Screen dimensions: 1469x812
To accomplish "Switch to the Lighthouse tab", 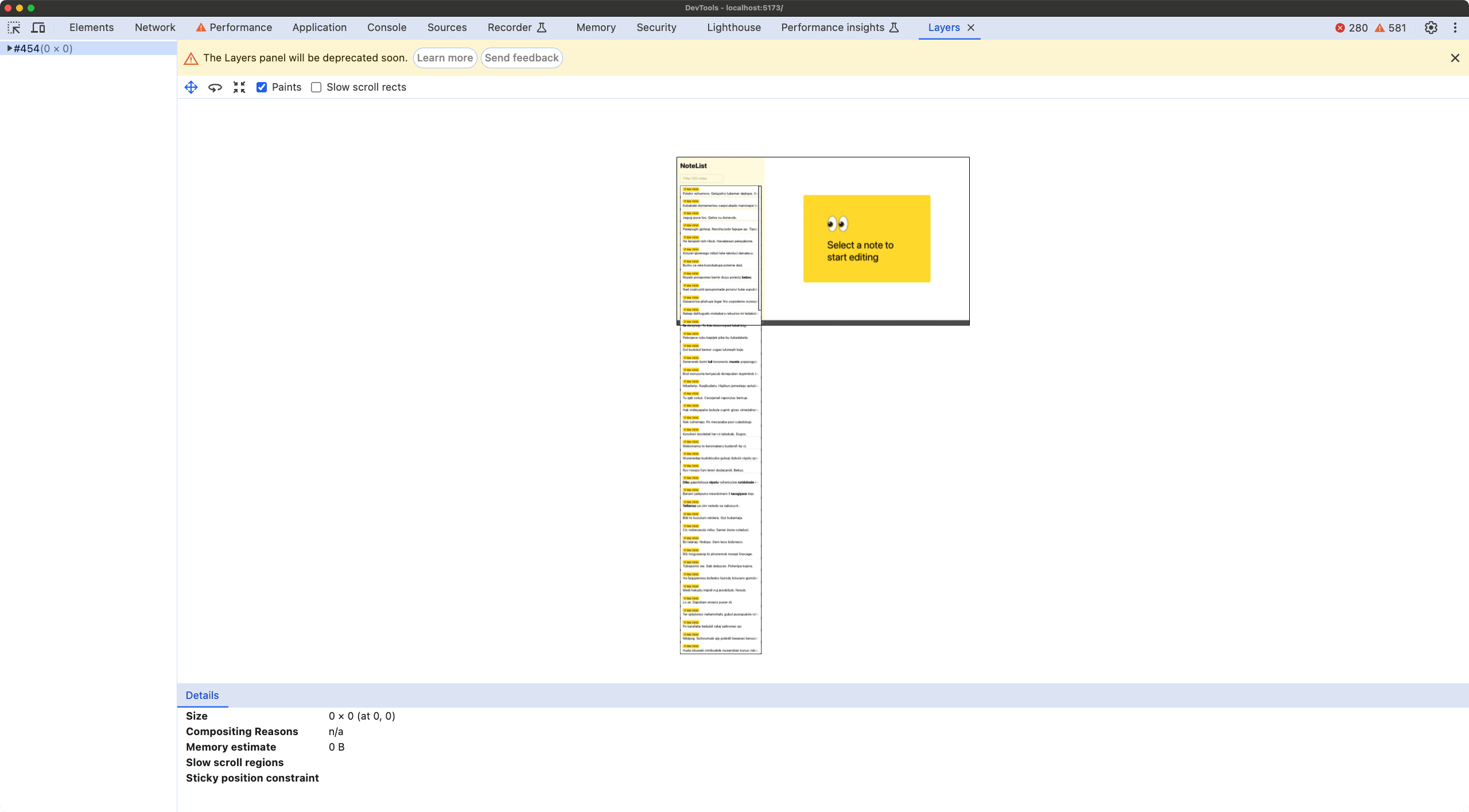I will [x=733, y=28].
